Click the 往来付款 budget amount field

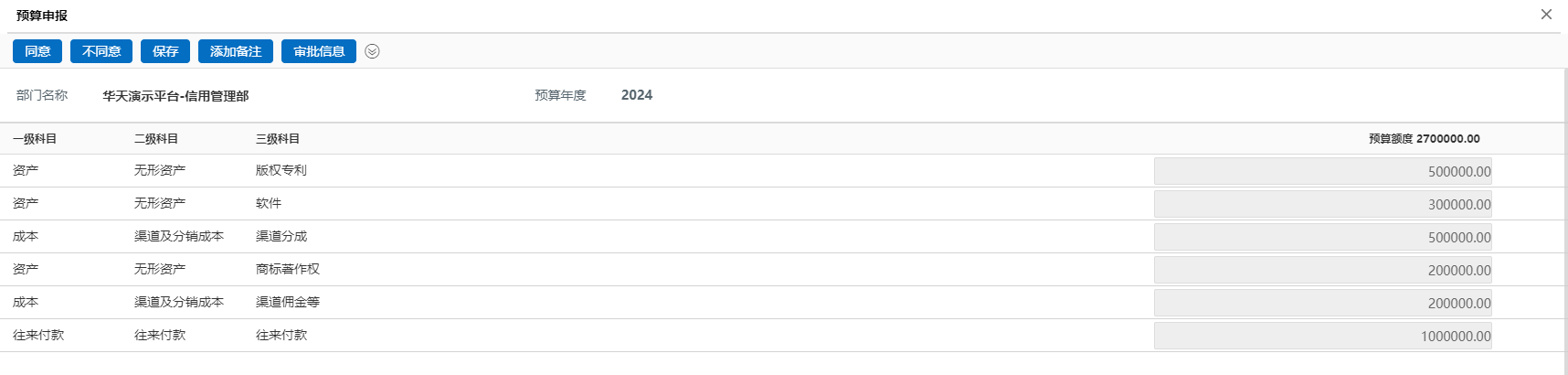[x=1322, y=336]
